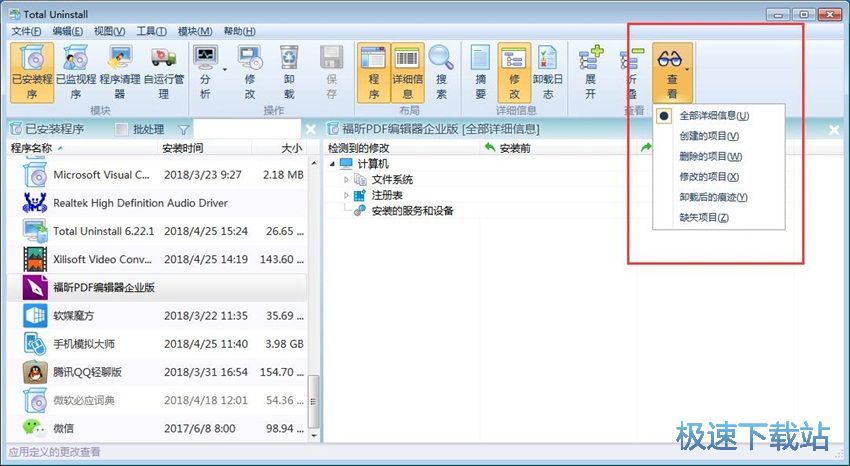Click the 安装前 column header
The width and height of the screenshot is (850, 466).
(558, 148)
